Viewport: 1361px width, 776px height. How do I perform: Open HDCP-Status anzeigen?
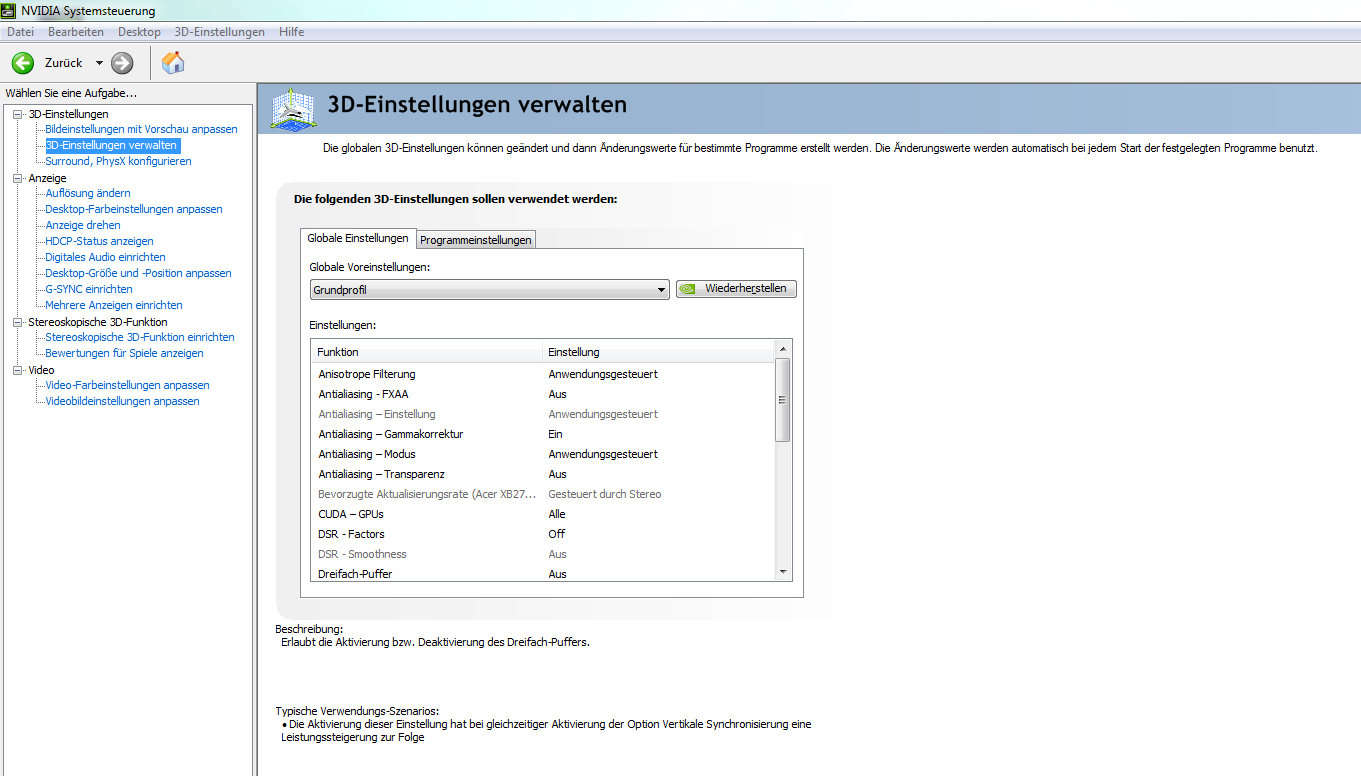tap(99, 241)
